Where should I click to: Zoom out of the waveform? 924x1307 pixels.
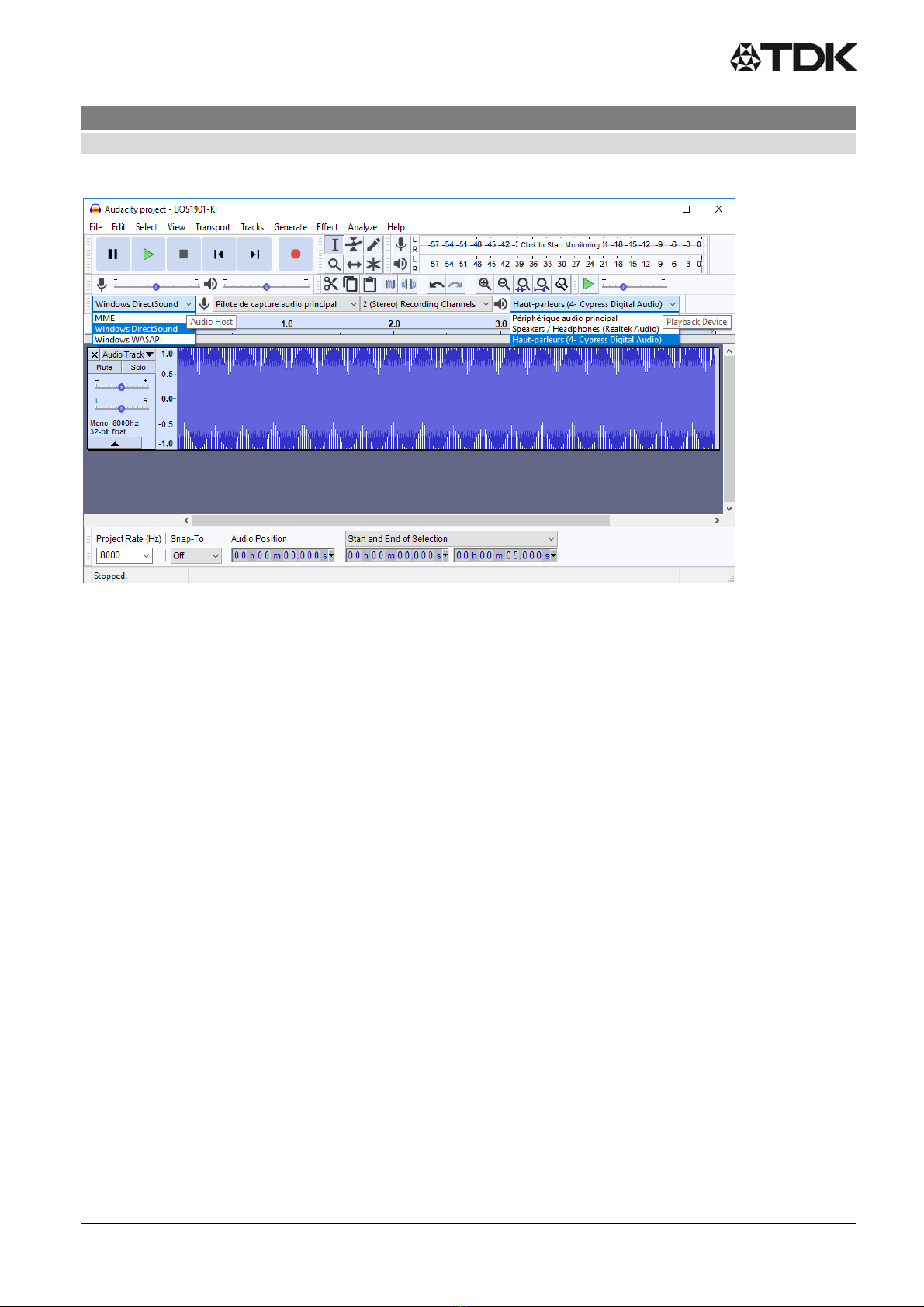click(x=504, y=284)
